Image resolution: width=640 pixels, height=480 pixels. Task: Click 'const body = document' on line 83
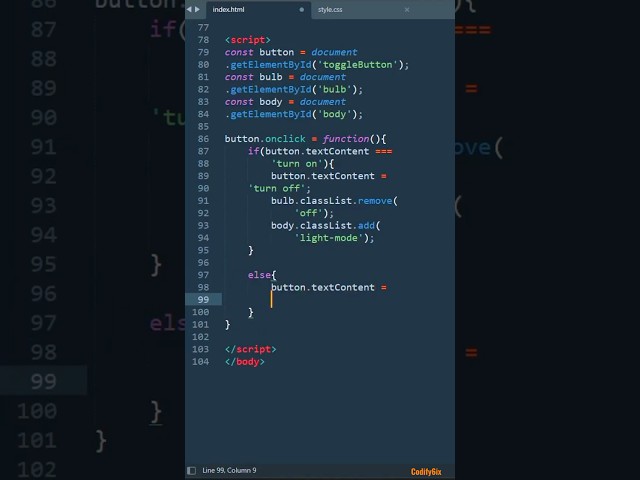[285, 102]
